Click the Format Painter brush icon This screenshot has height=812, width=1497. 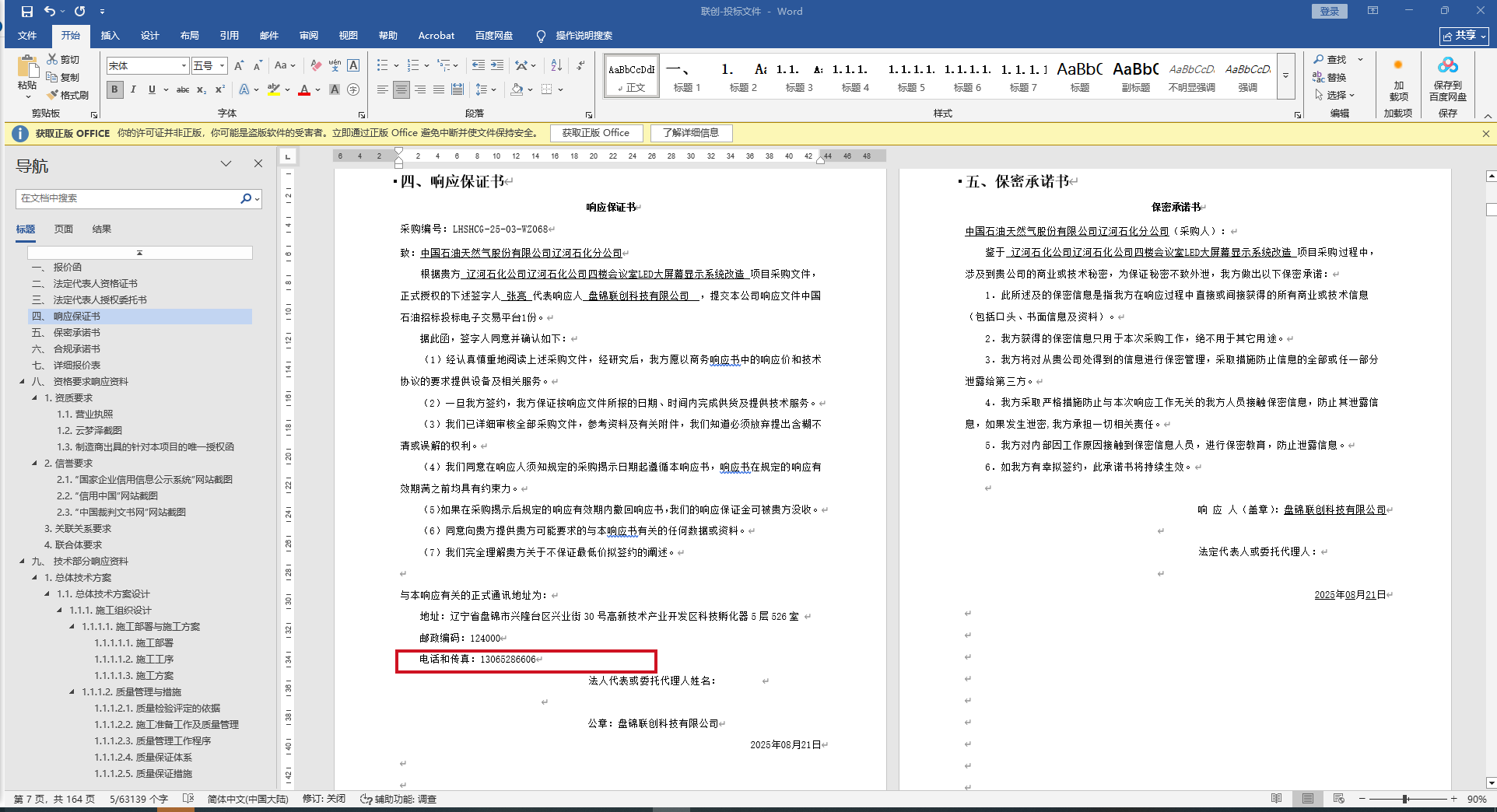pos(52,95)
